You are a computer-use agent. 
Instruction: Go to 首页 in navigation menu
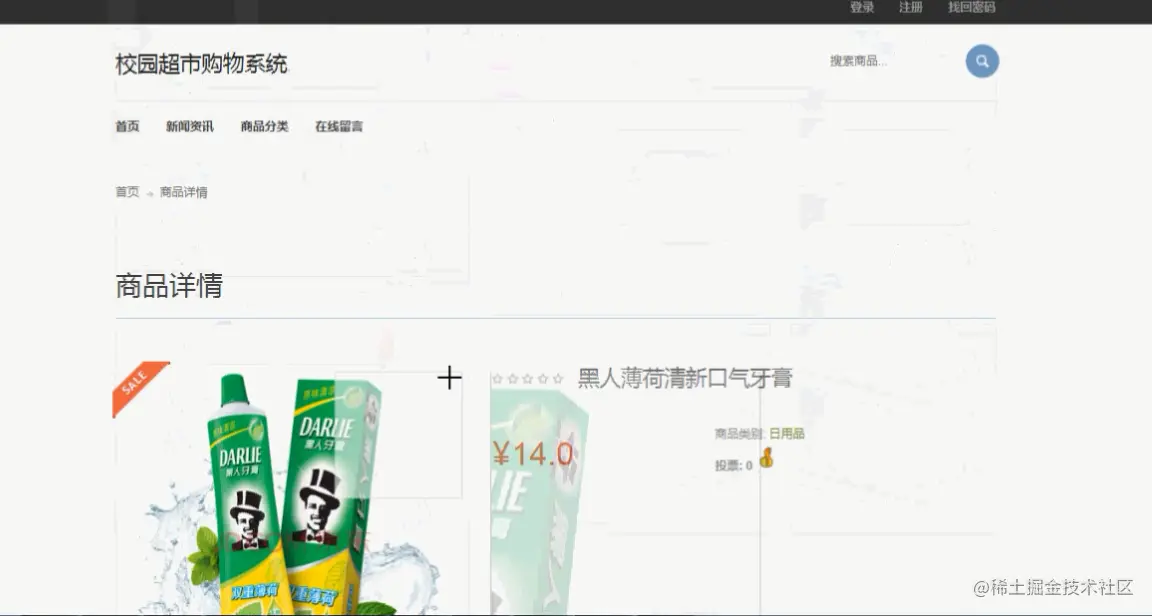127,126
